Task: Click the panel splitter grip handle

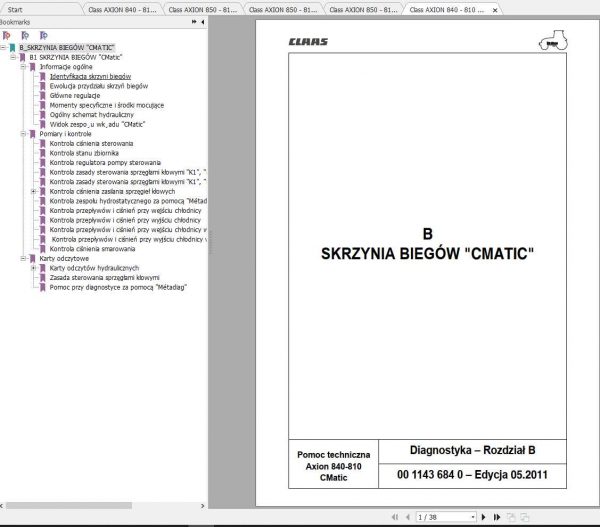Action: point(210,242)
